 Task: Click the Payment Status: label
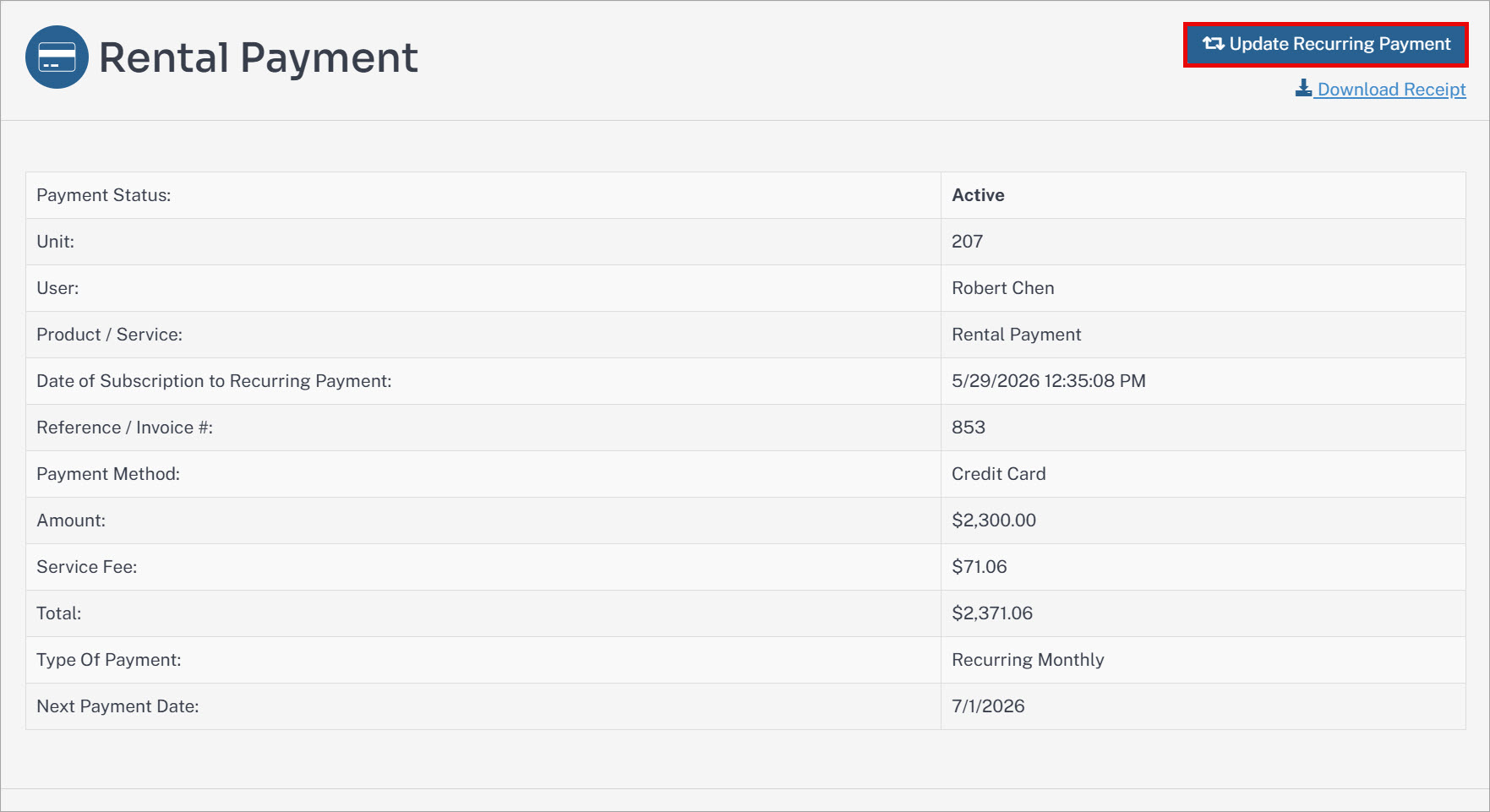point(103,195)
